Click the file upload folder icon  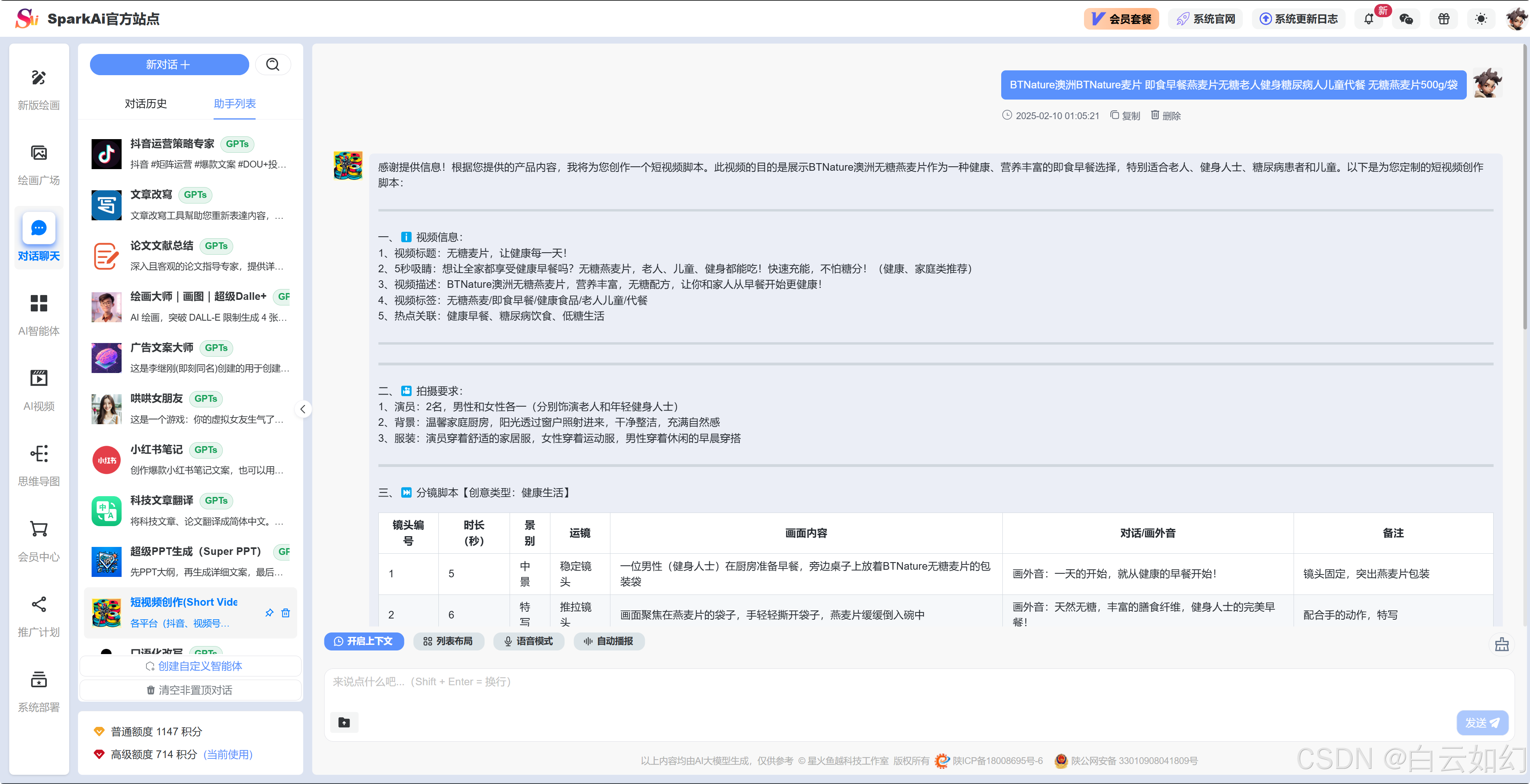tap(344, 722)
